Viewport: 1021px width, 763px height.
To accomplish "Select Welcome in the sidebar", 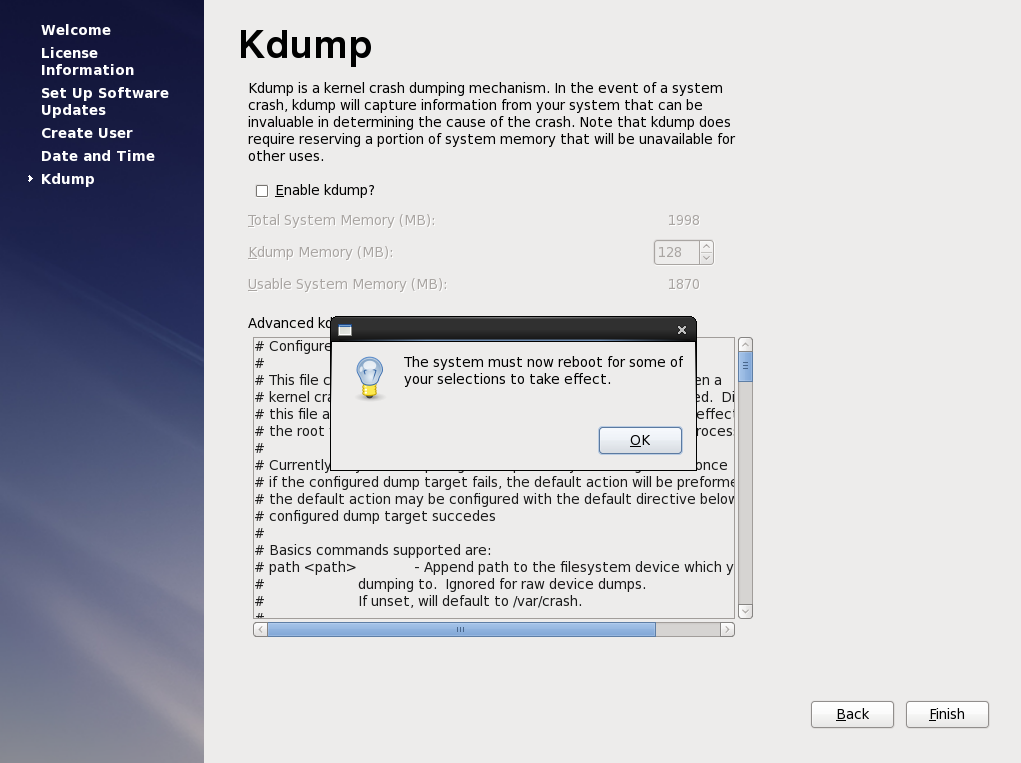I will pos(76,30).
